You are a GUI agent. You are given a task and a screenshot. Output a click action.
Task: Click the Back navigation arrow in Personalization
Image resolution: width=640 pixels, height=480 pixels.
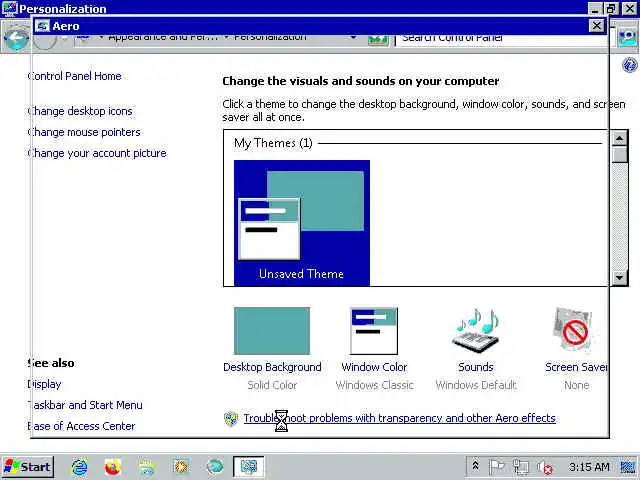tap(16, 39)
